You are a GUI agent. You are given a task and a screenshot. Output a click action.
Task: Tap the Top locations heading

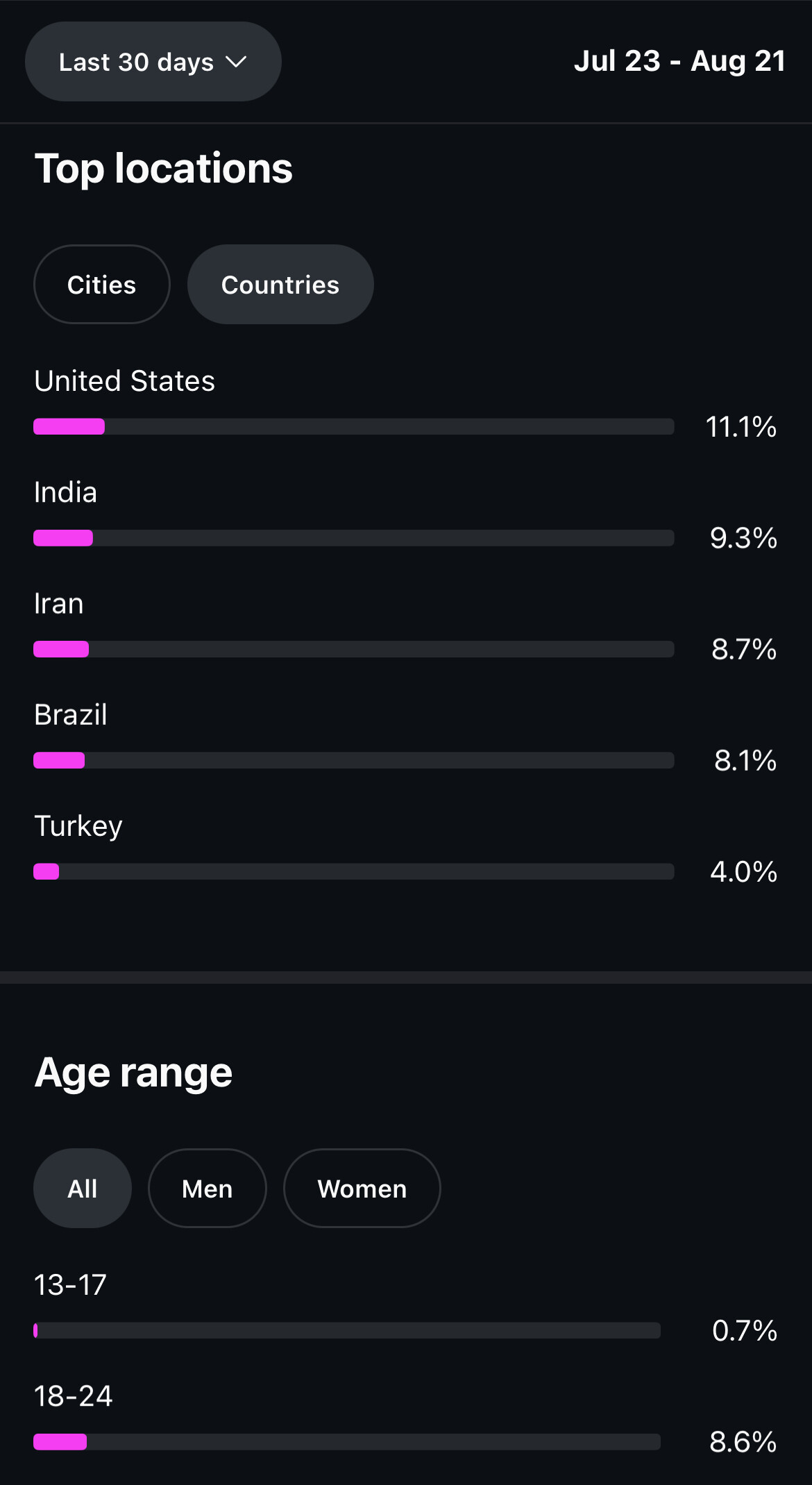coord(164,169)
